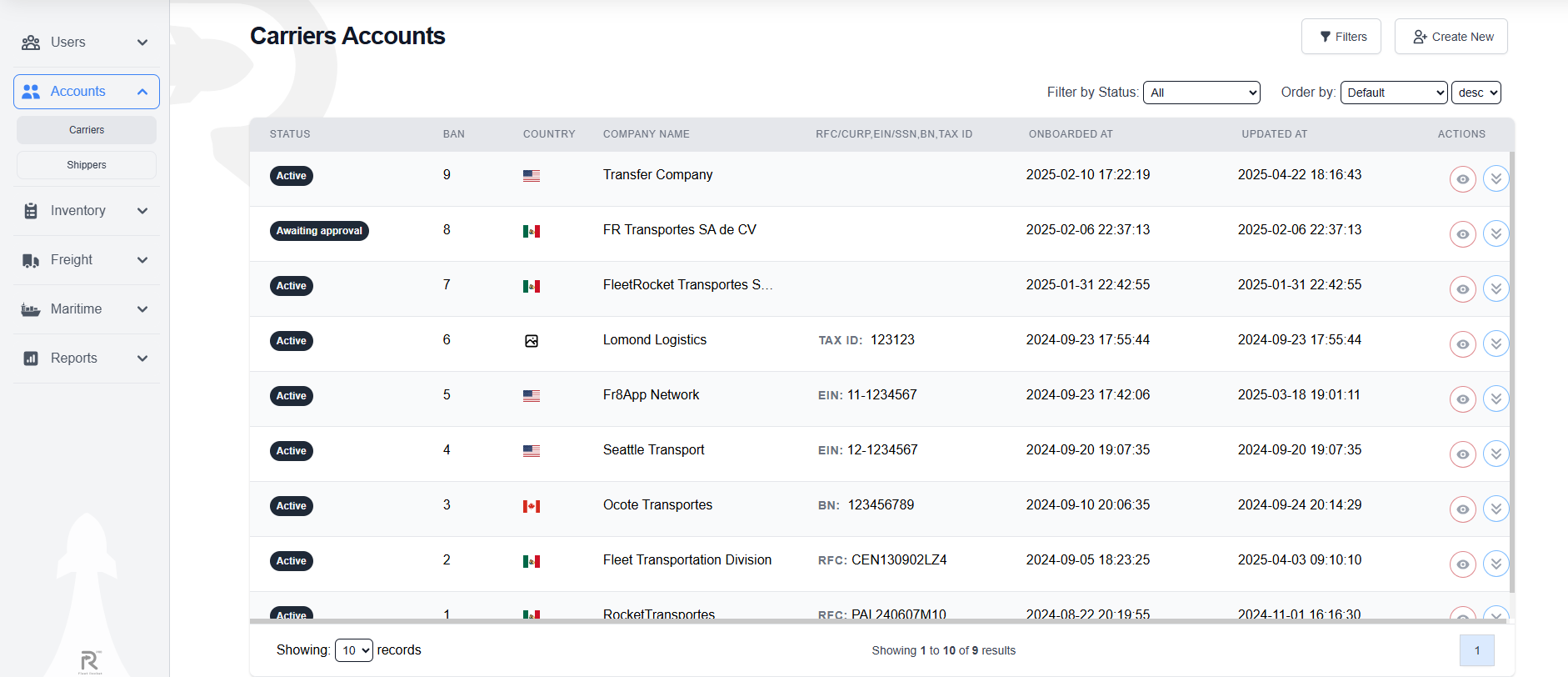The height and width of the screenshot is (677, 1568).
Task: Click Mexico flag in FleetRocket Transportes row
Action: 532,286
